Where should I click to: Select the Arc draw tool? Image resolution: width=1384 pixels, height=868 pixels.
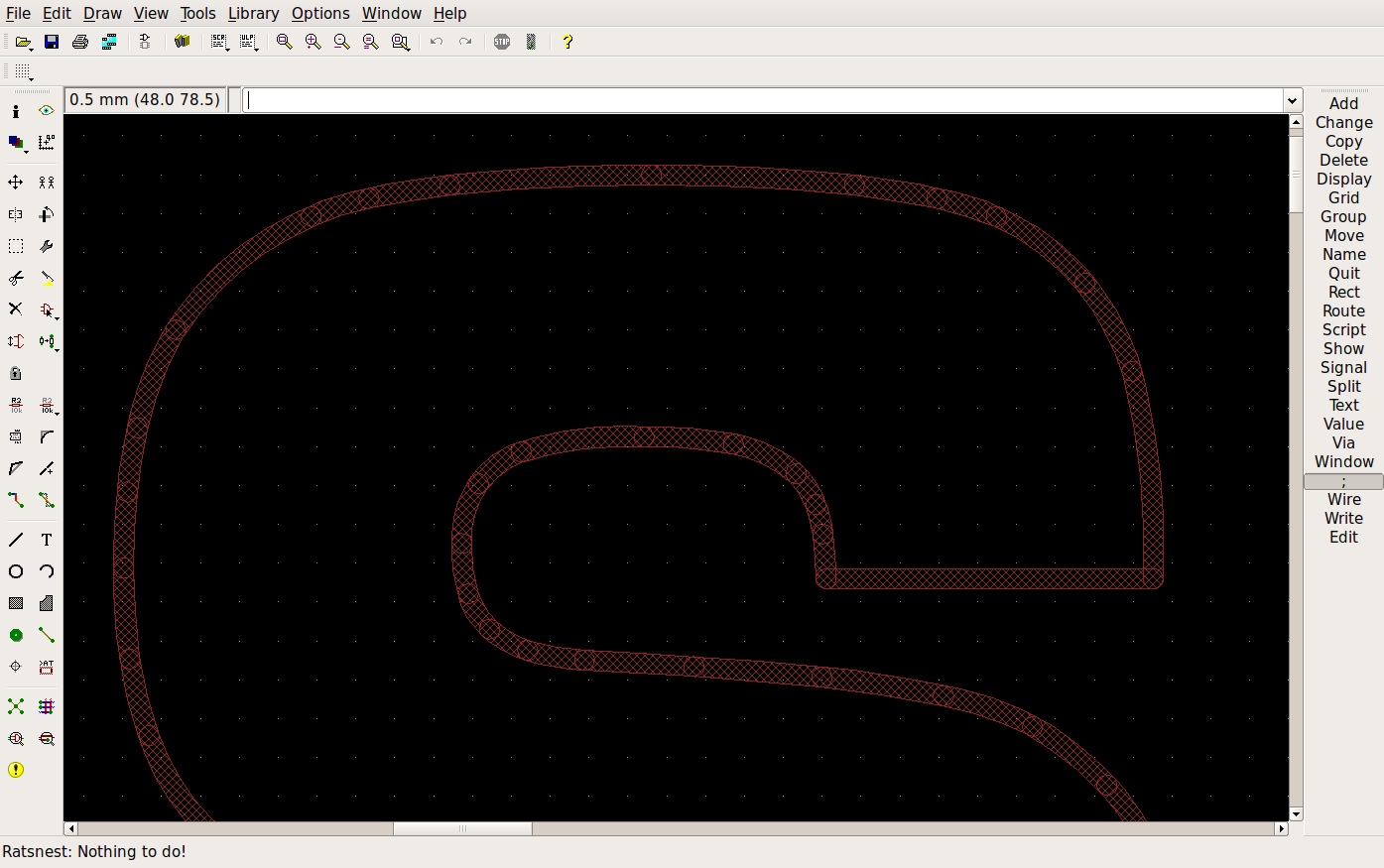pos(47,571)
